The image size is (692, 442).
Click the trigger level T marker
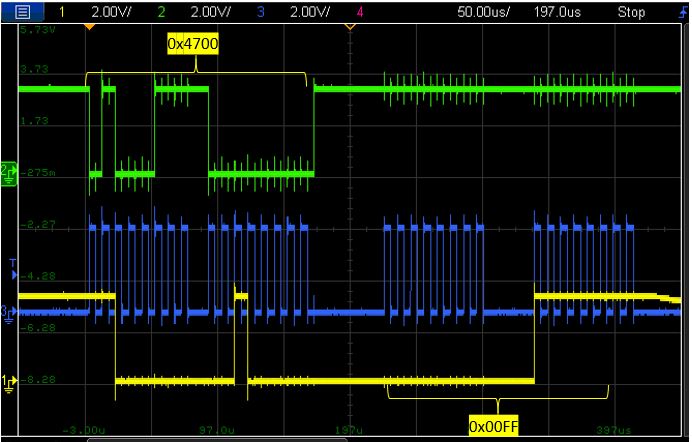[13, 270]
